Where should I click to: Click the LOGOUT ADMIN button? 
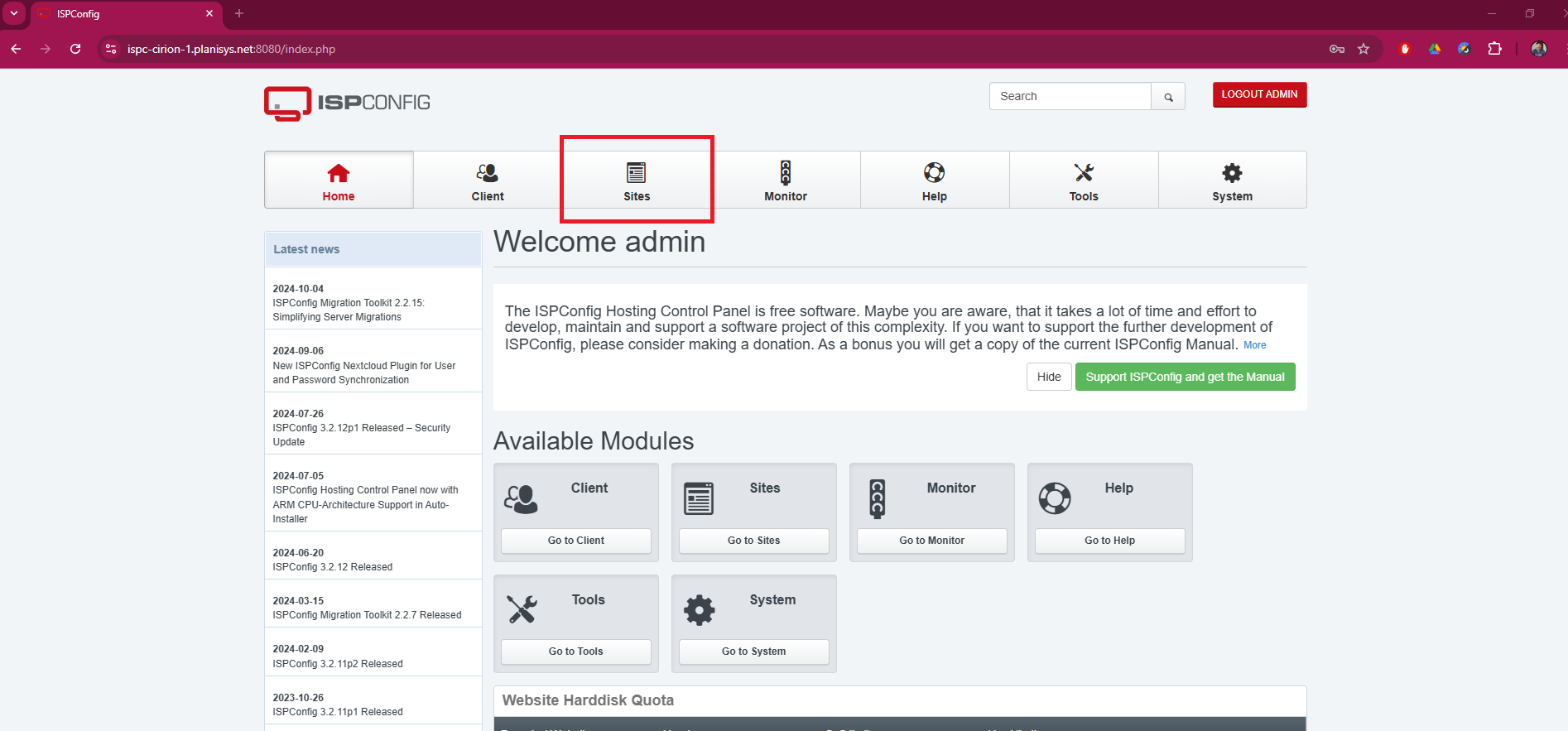click(x=1259, y=94)
